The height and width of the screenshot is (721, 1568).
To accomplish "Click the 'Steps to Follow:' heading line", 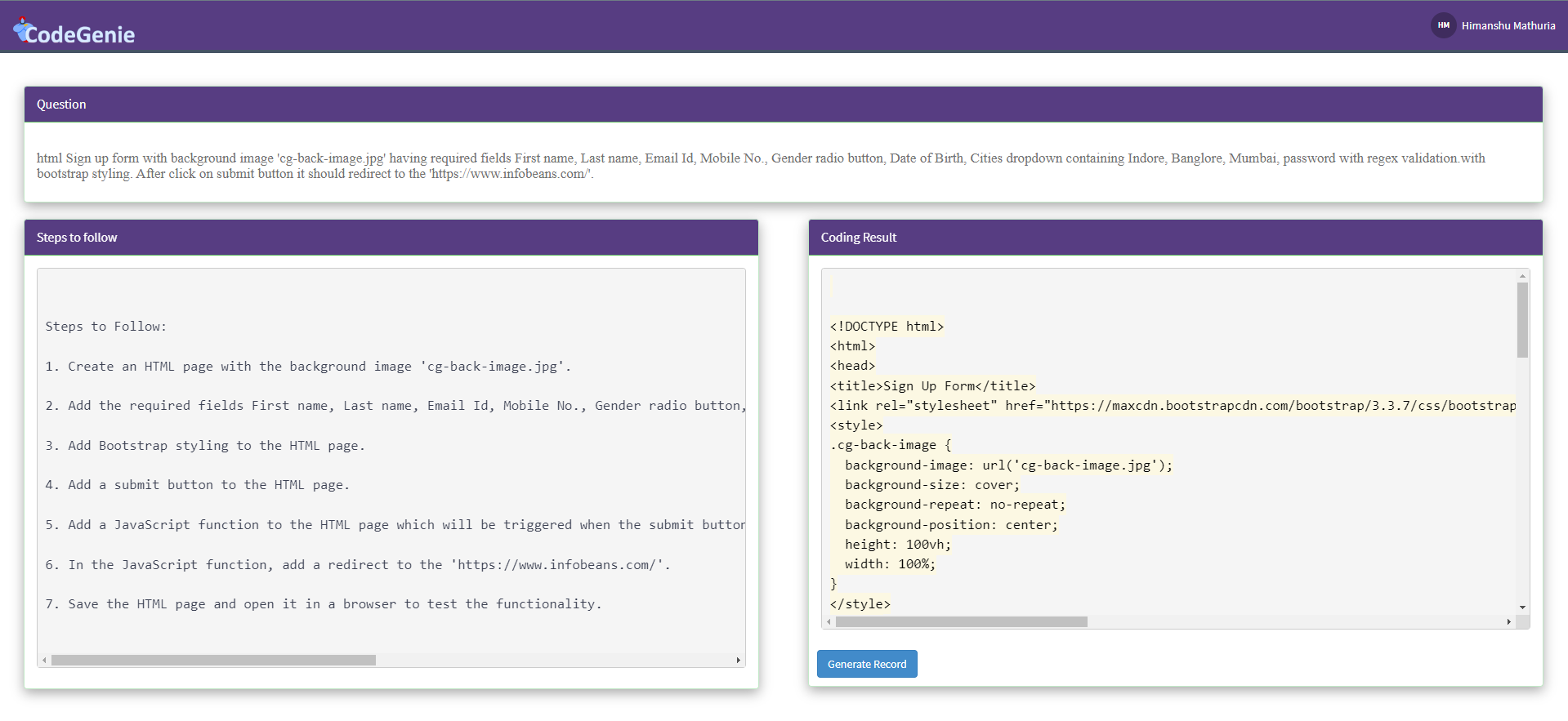I will [x=106, y=327].
